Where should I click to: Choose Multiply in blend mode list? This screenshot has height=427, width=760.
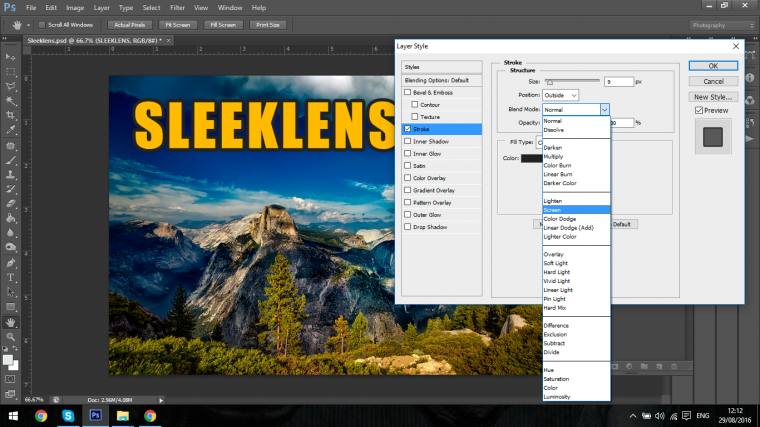point(553,157)
